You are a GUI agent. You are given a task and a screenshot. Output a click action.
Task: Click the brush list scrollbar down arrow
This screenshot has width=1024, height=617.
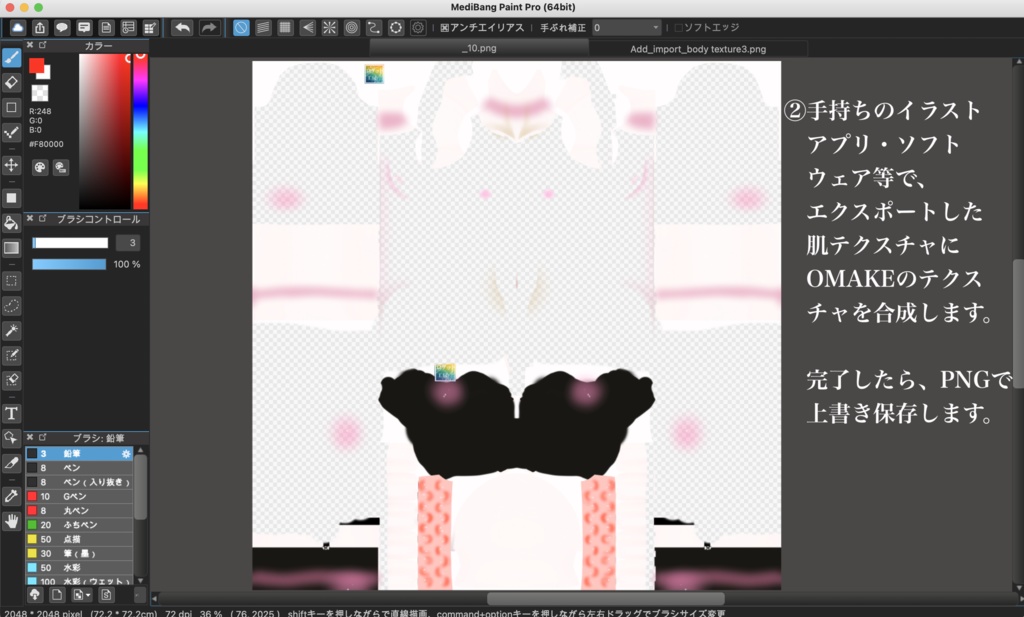point(140,580)
